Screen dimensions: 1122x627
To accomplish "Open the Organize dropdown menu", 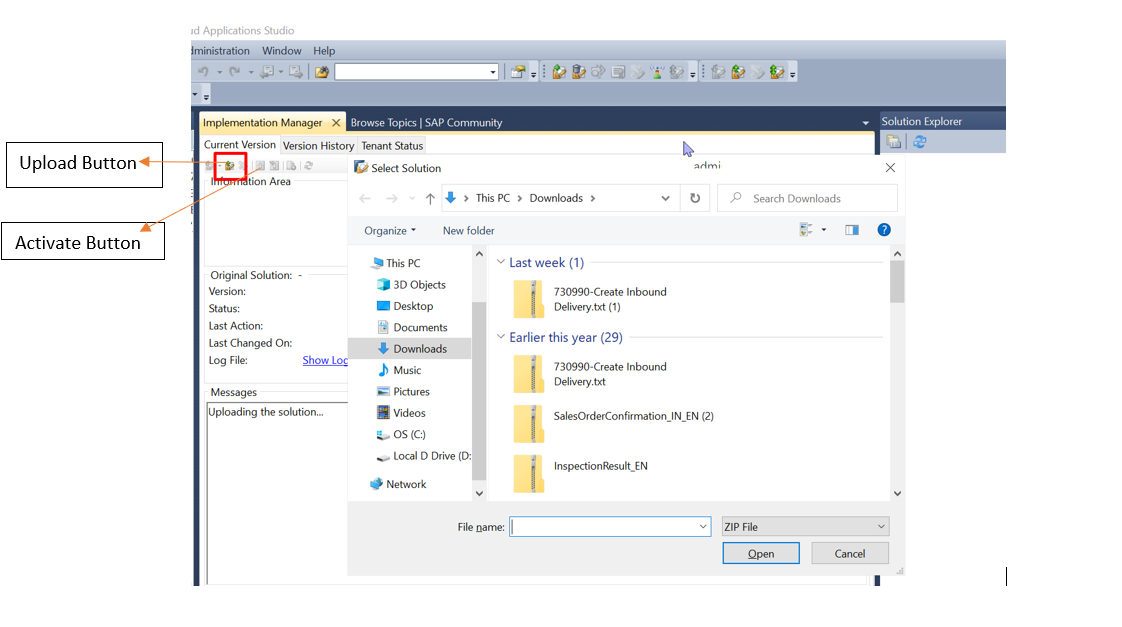I will tap(390, 230).
